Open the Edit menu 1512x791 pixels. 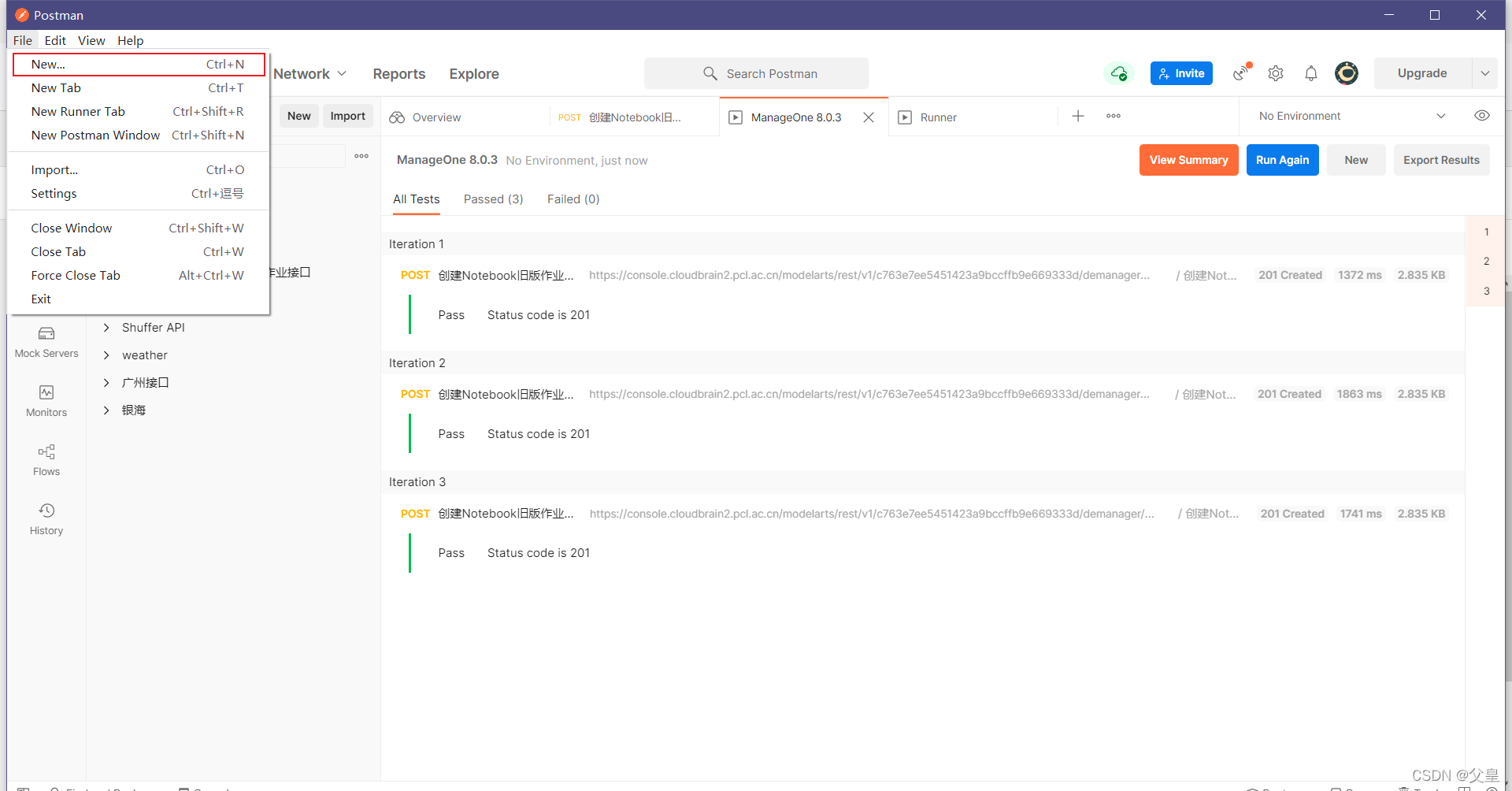(55, 40)
